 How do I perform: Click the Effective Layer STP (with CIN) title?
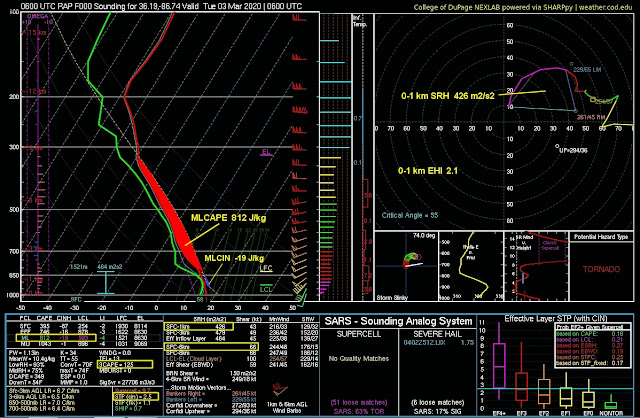(x=556, y=318)
